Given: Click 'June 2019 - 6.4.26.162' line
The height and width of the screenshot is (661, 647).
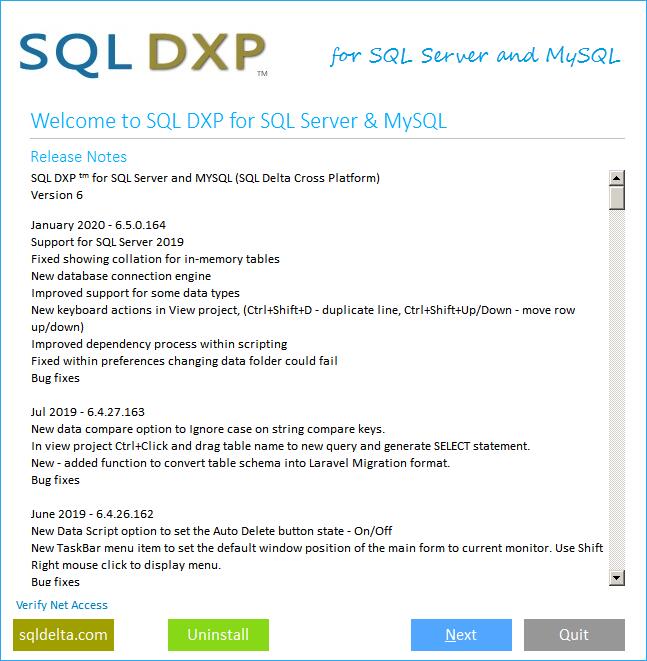Looking at the screenshot, I should (92, 514).
